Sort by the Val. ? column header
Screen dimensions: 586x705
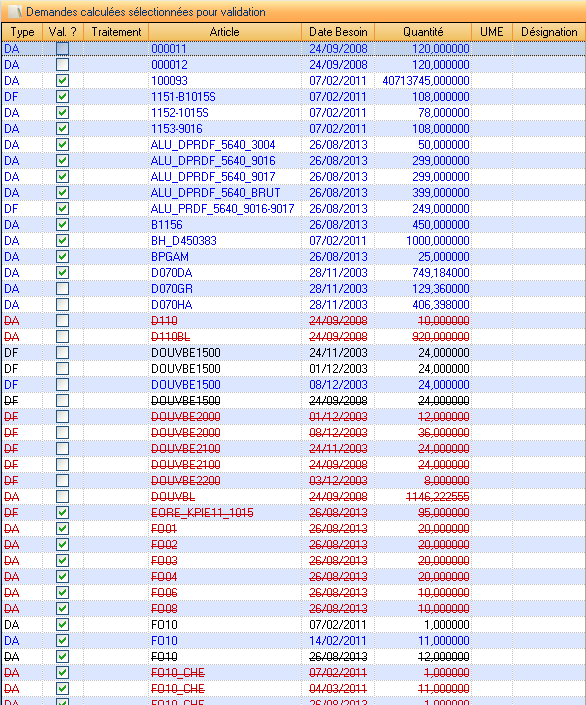[63, 32]
